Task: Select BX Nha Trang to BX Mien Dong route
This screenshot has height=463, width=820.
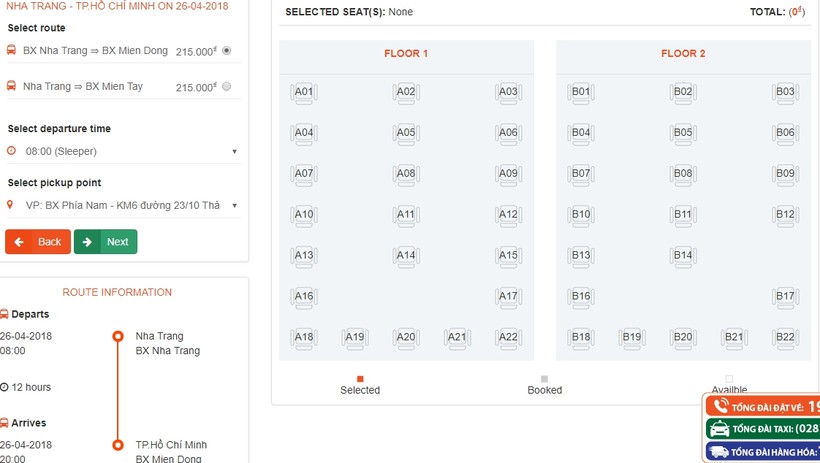Action: pos(226,51)
